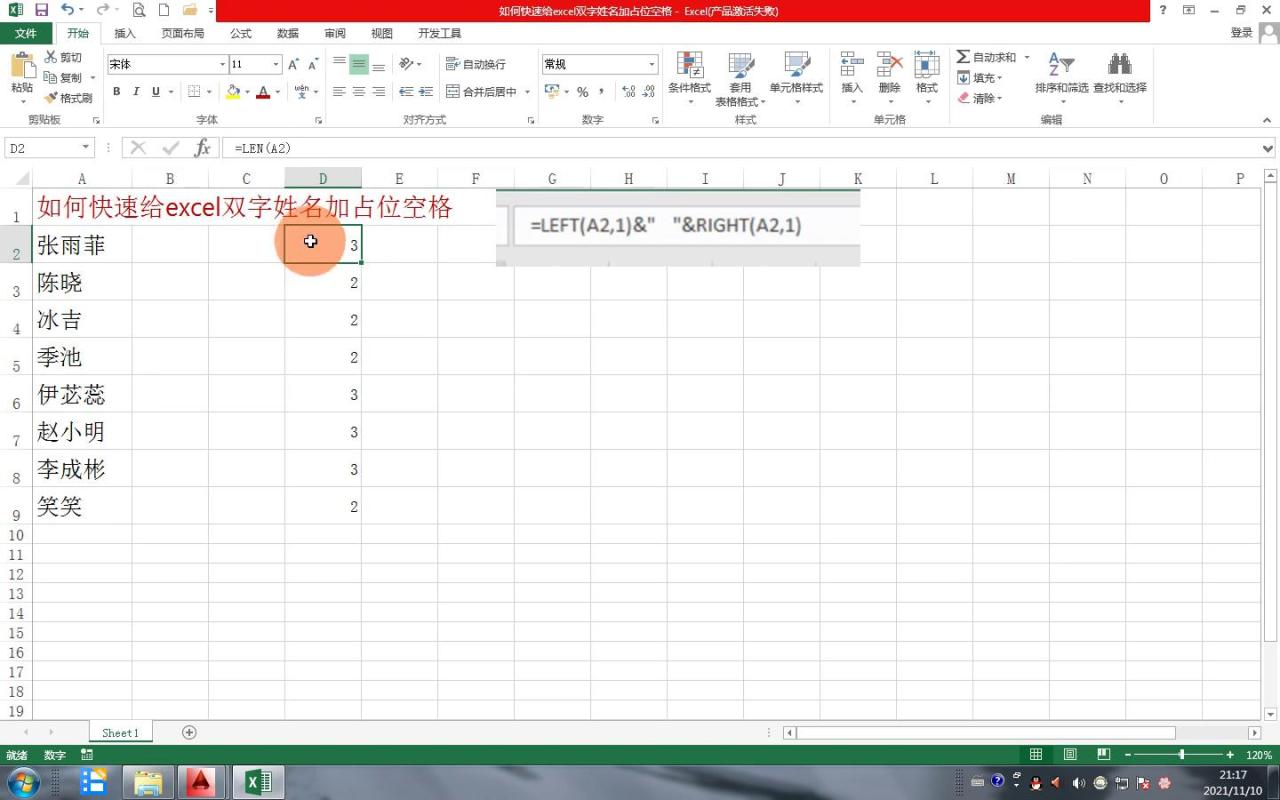The image size is (1280, 800).
Task: Open 套用表格格式 table styles
Action: click(x=740, y=79)
